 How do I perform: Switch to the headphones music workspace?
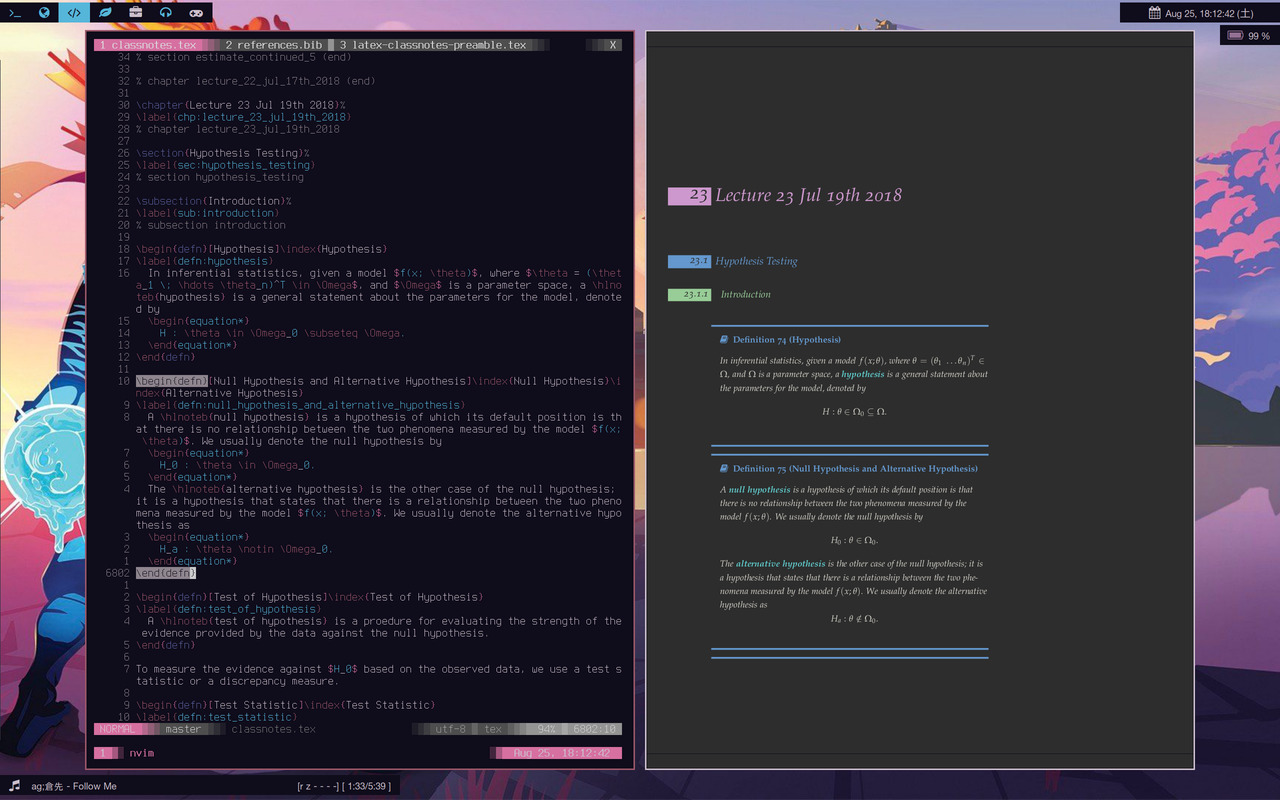[x=166, y=12]
